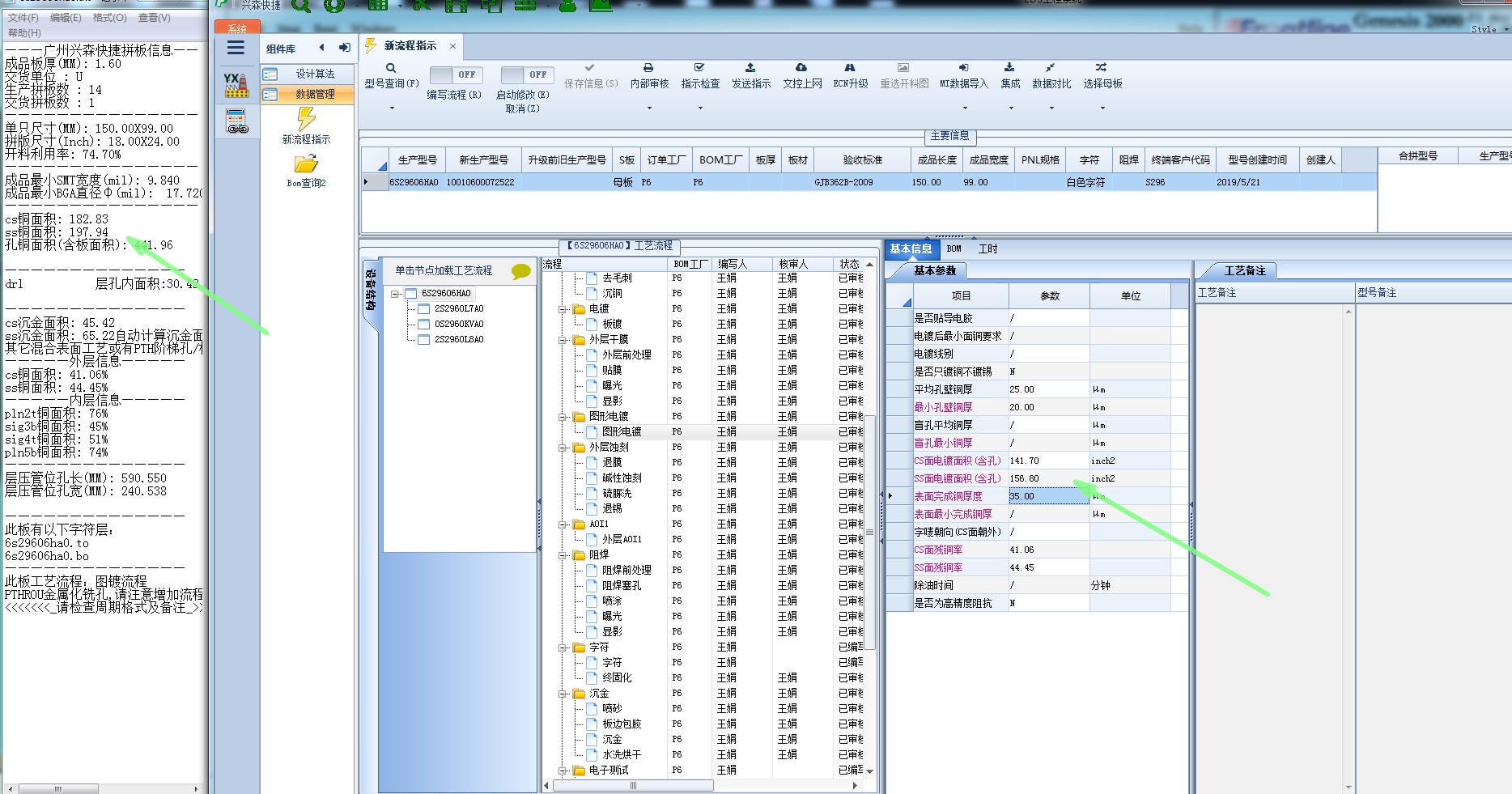Start ECN升级 tool

pos(850,68)
